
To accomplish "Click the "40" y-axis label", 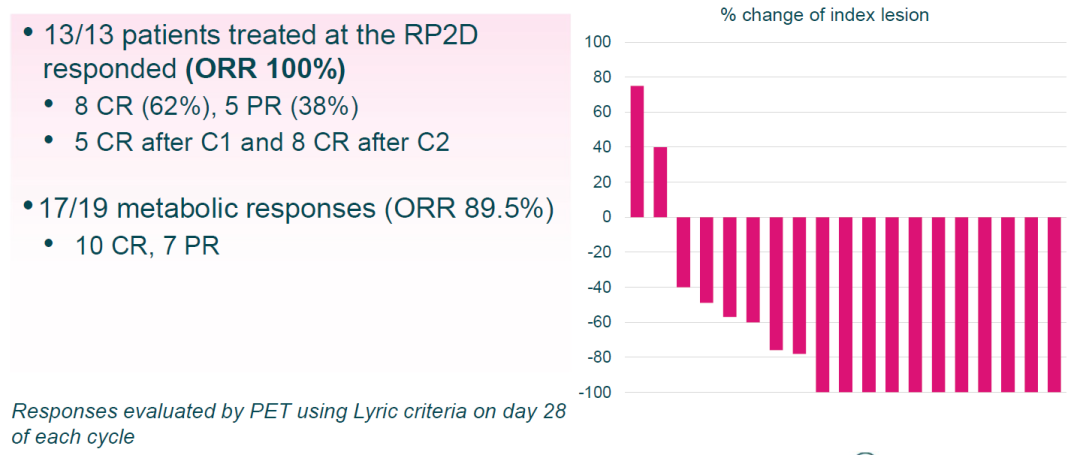I will [x=602, y=148].
